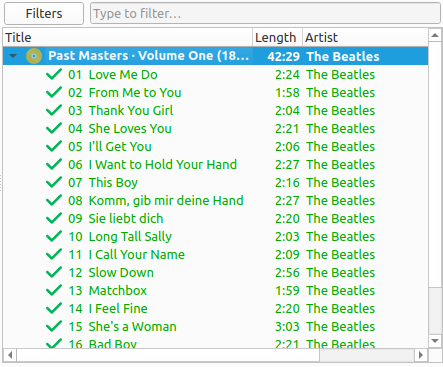Image resolution: width=443 pixels, height=367 pixels.
Task: Click the vertical scrollbar up arrow
Action: pos(435,35)
